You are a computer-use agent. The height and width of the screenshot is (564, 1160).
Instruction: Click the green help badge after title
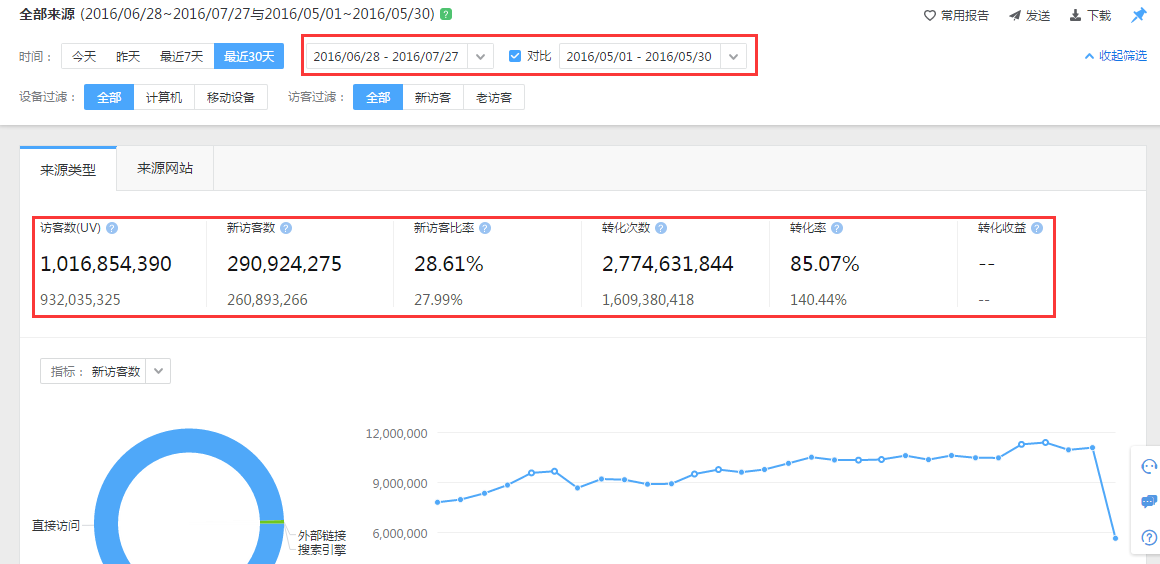(445, 15)
